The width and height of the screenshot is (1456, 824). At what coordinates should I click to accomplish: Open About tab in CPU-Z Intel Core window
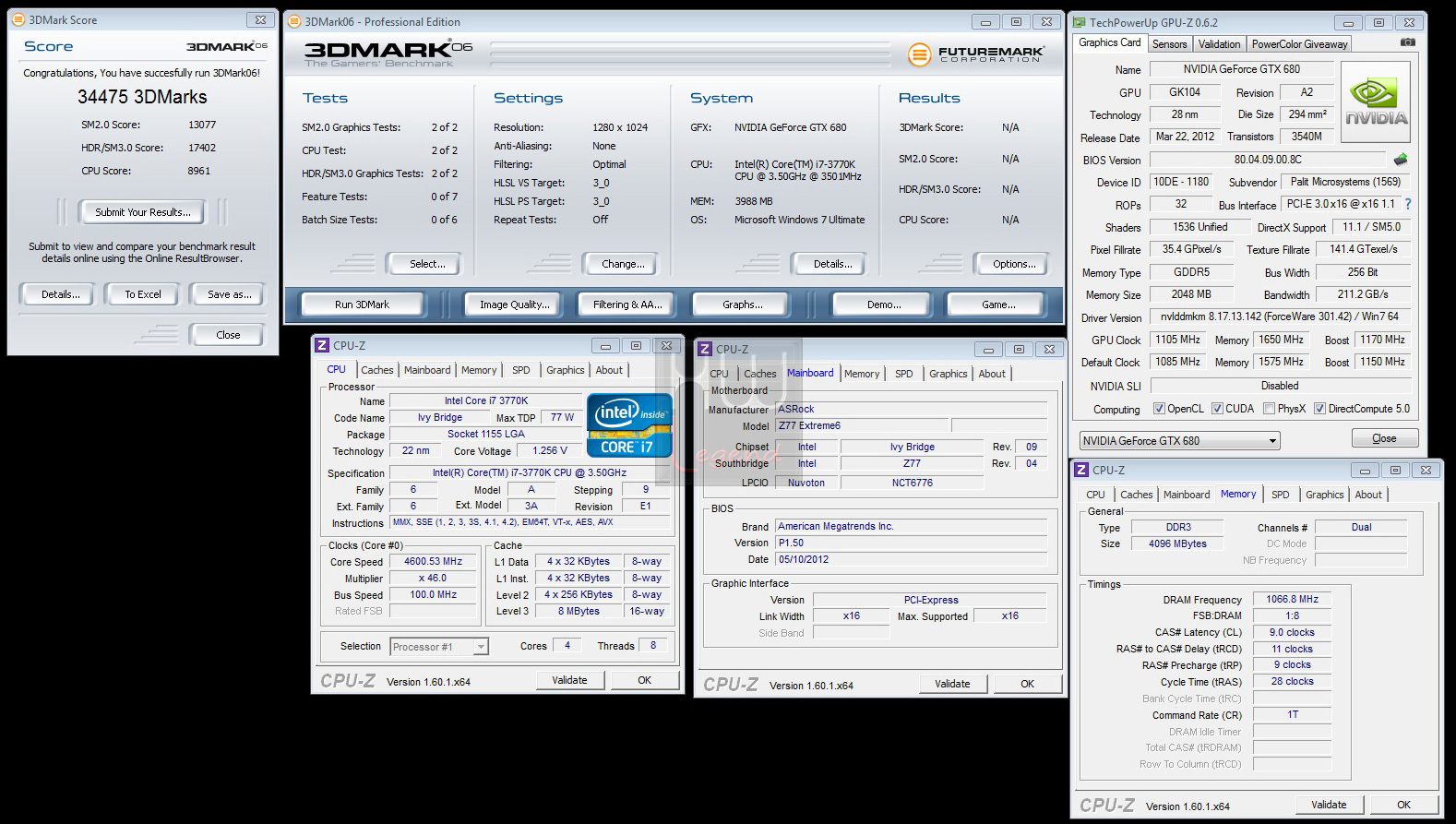pos(608,370)
